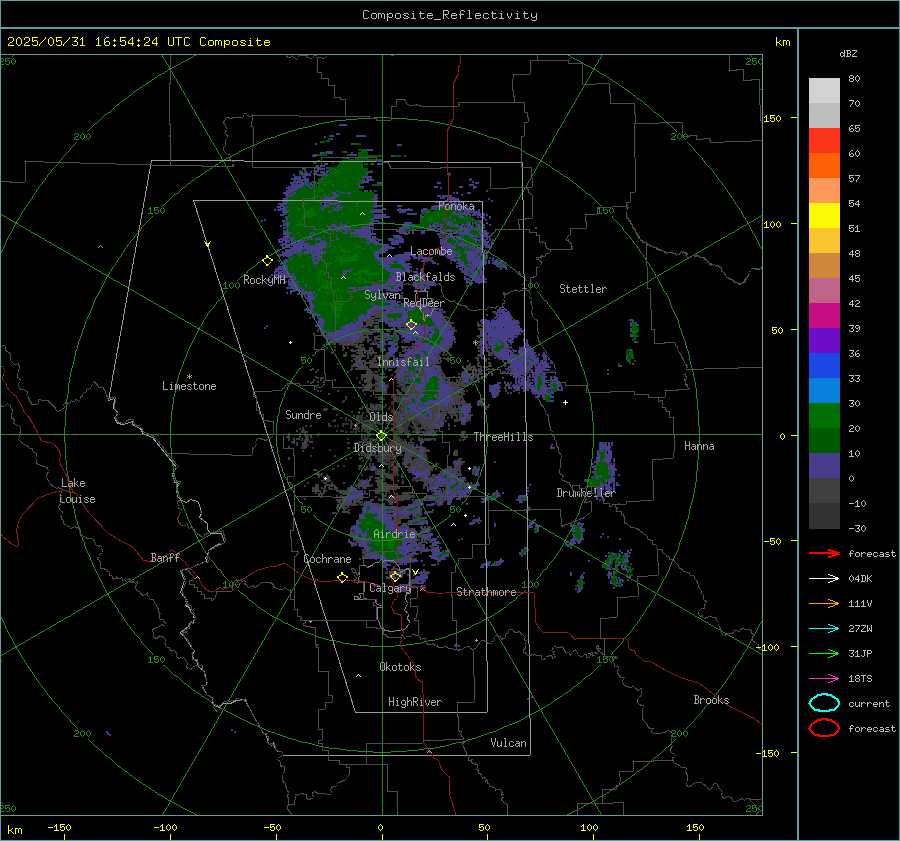The image size is (900, 841).
Task: Select the orange 111V arrow in legend
Action: 824,603
